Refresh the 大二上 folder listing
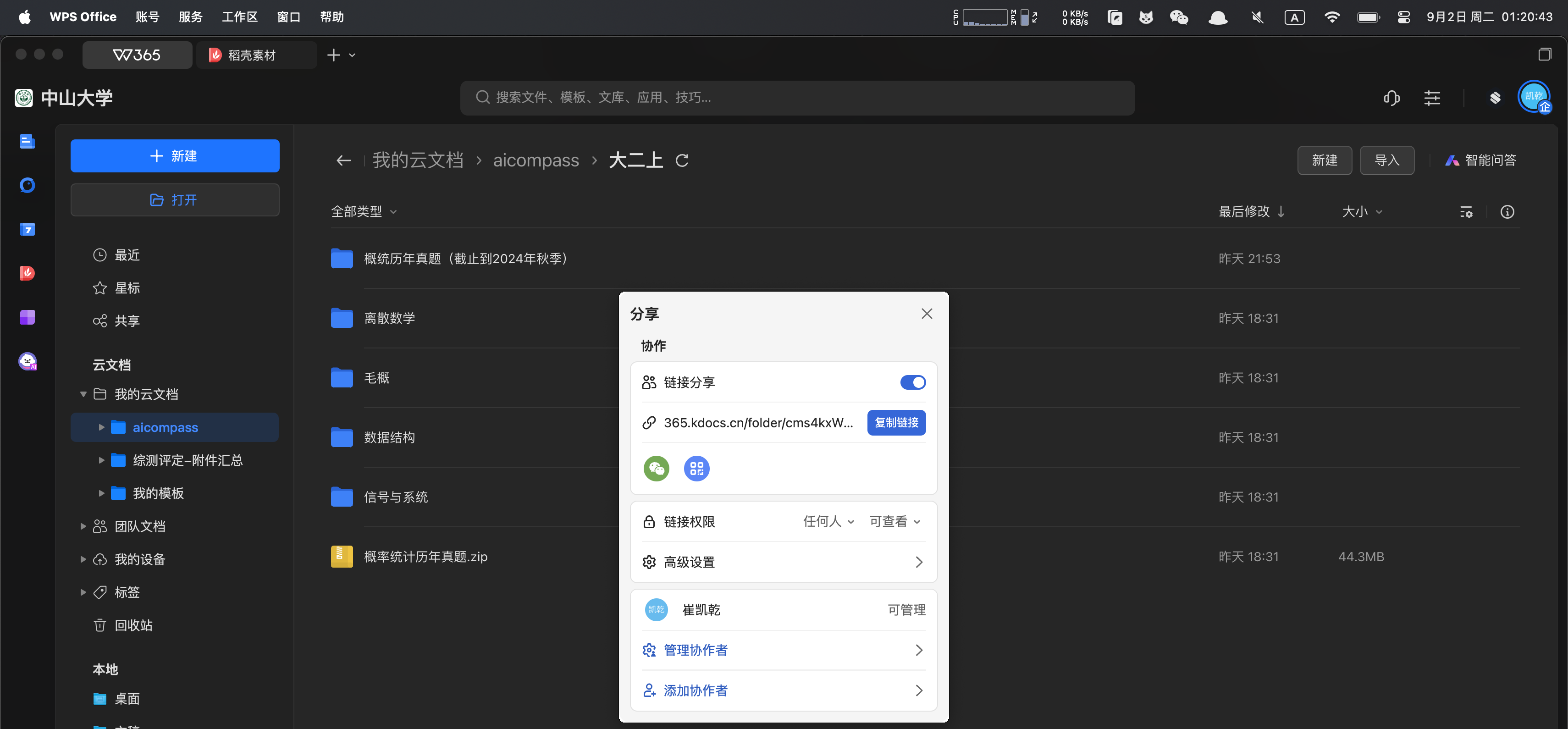The height and width of the screenshot is (729, 1568). pos(682,160)
